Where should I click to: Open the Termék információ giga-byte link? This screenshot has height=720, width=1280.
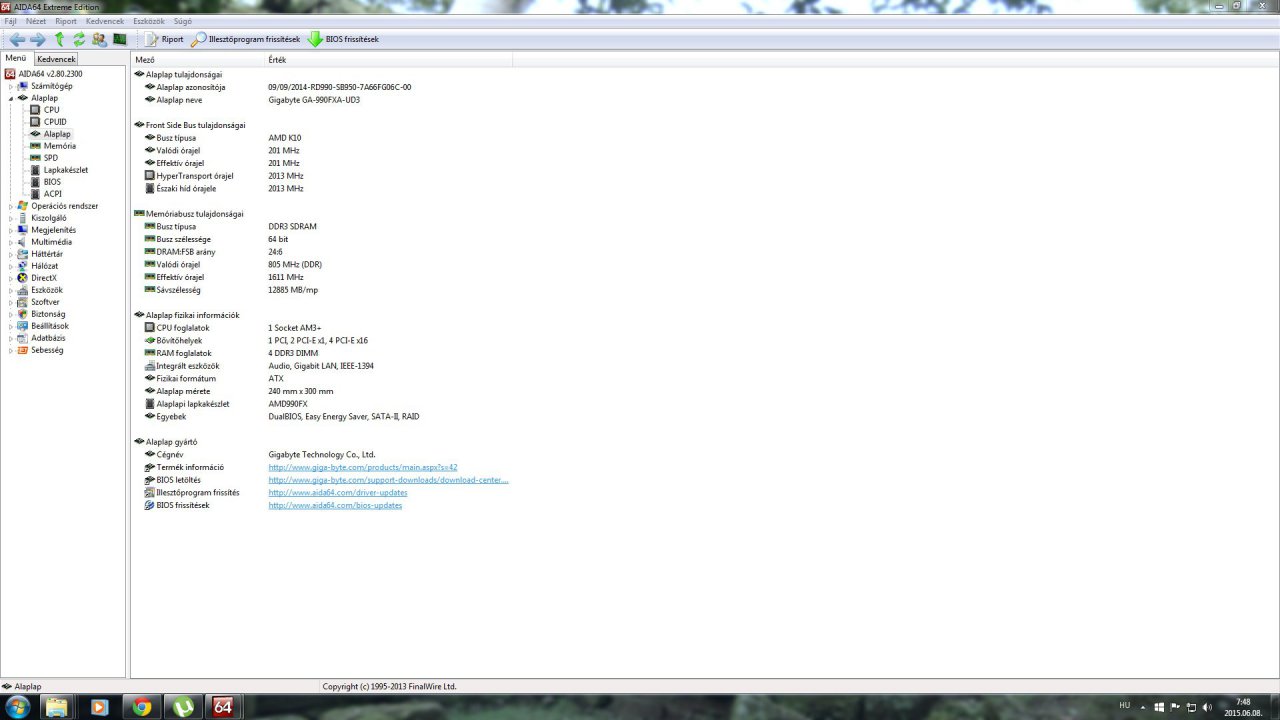(363, 467)
